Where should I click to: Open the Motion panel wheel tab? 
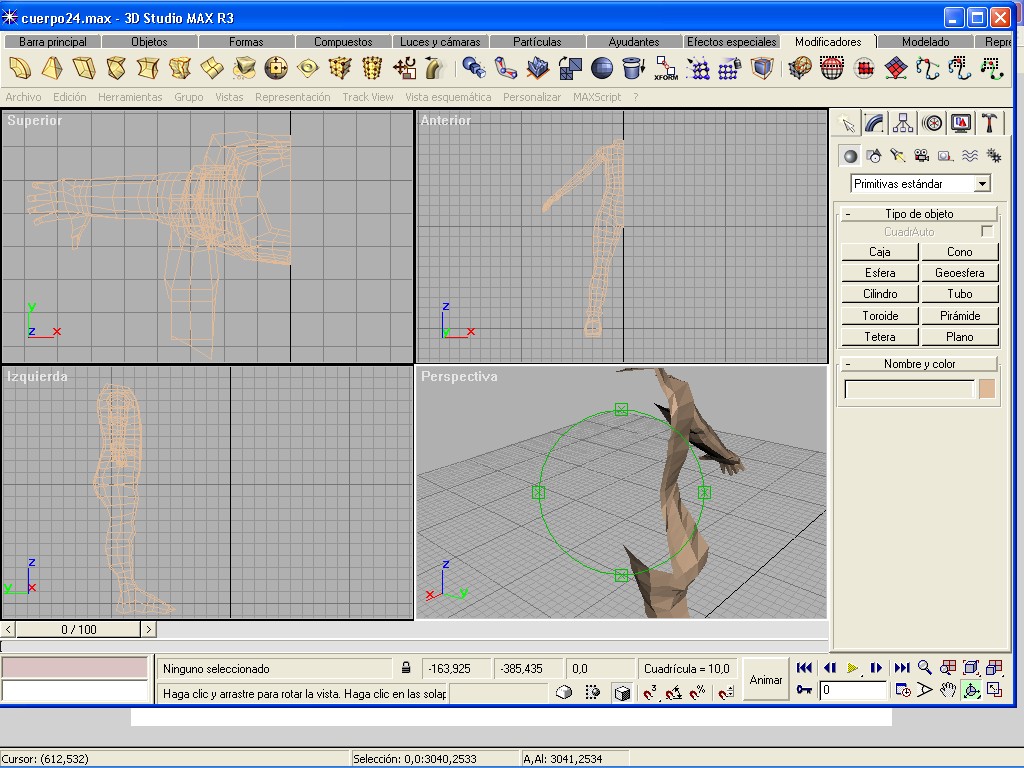(933, 123)
